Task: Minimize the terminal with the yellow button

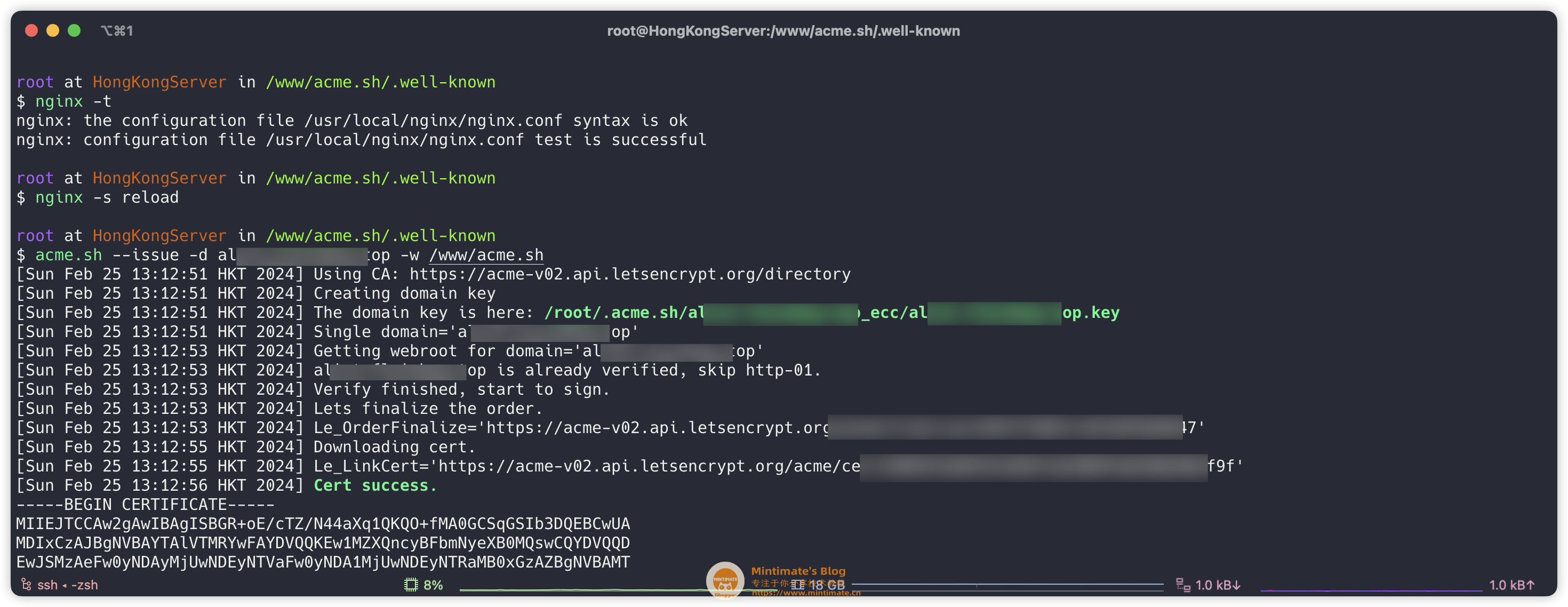Action: point(53,30)
